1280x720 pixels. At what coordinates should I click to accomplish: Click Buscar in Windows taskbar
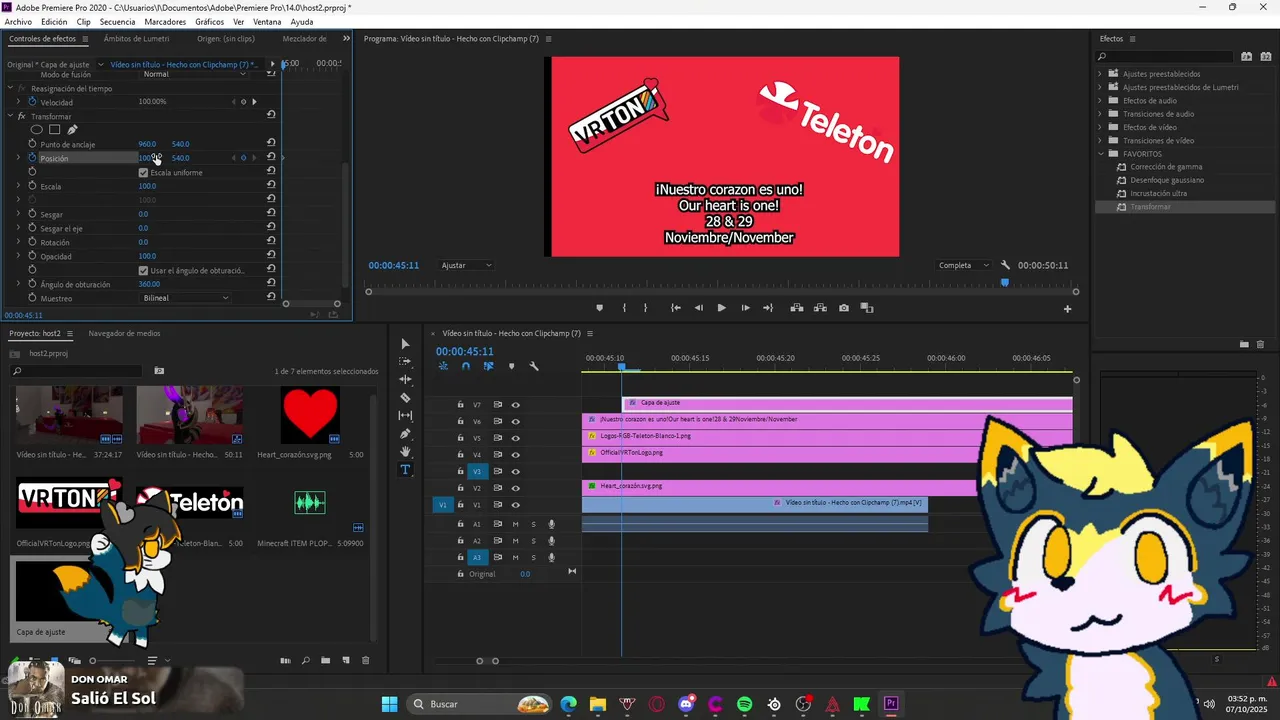click(480, 704)
